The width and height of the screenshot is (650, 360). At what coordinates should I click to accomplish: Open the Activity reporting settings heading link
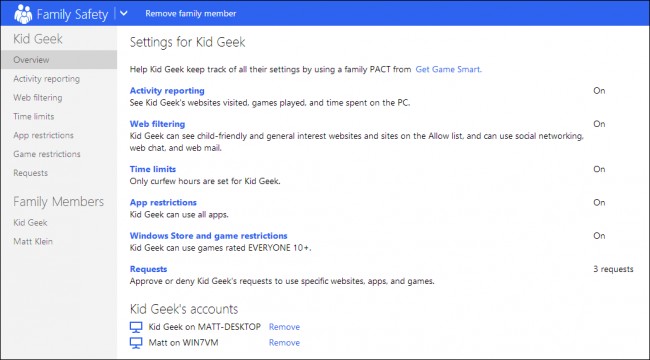167,90
